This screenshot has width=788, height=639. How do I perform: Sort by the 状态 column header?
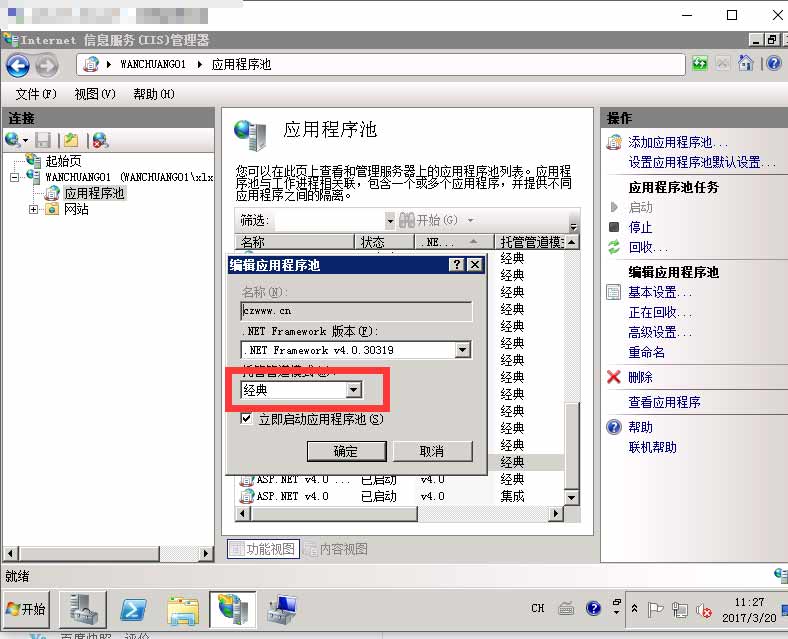pyautogui.click(x=384, y=242)
